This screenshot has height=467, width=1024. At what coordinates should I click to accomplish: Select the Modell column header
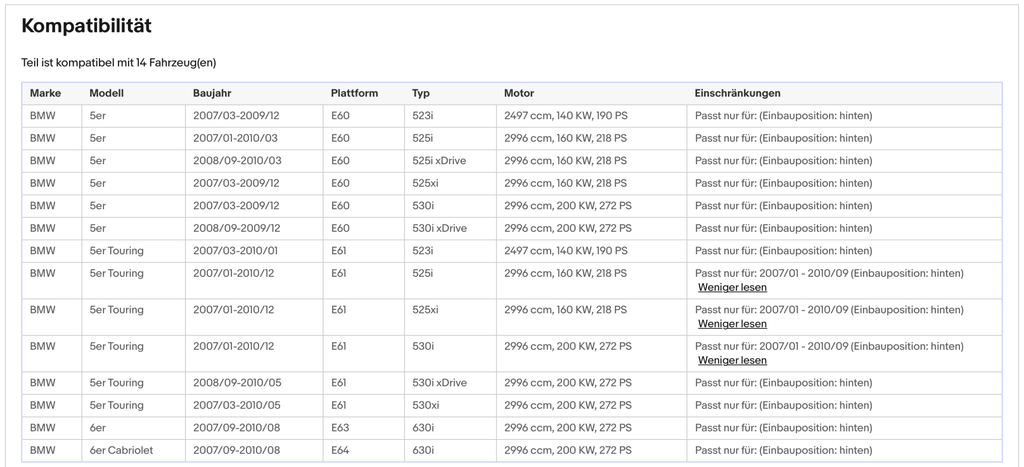click(106, 93)
